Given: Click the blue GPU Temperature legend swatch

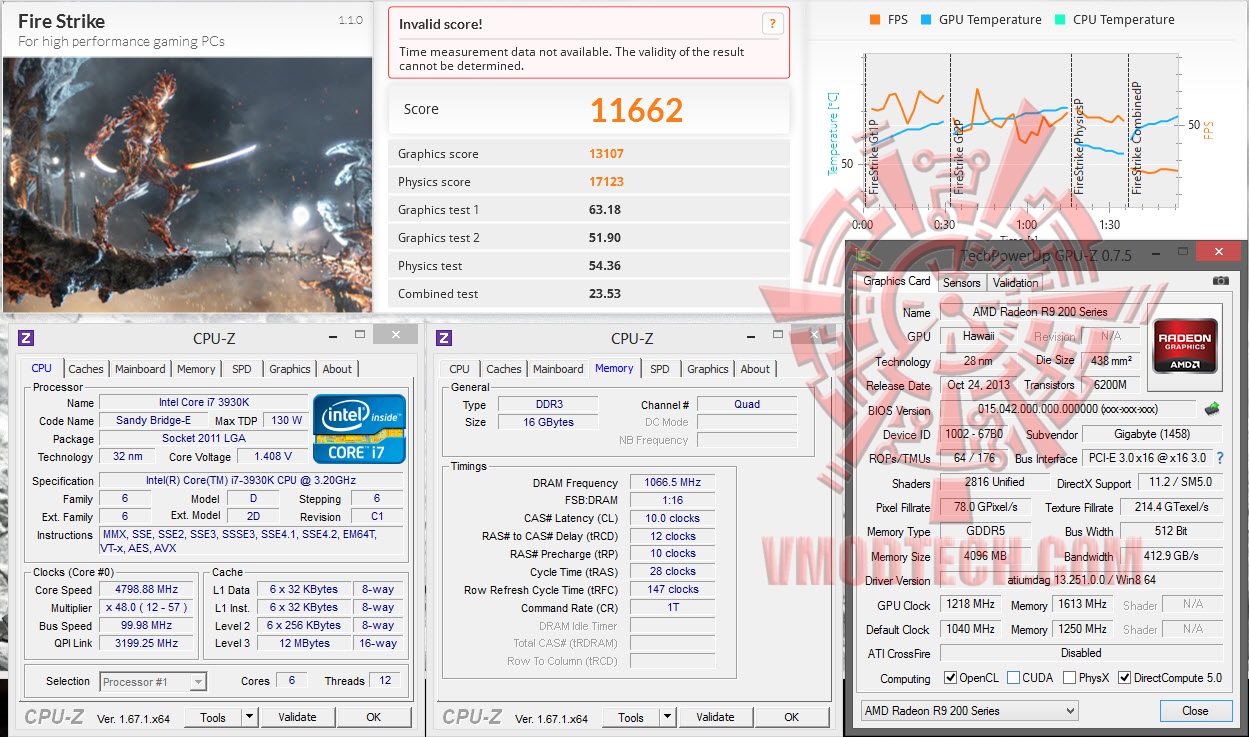Looking at the screenshot, I should pos(927,19).
